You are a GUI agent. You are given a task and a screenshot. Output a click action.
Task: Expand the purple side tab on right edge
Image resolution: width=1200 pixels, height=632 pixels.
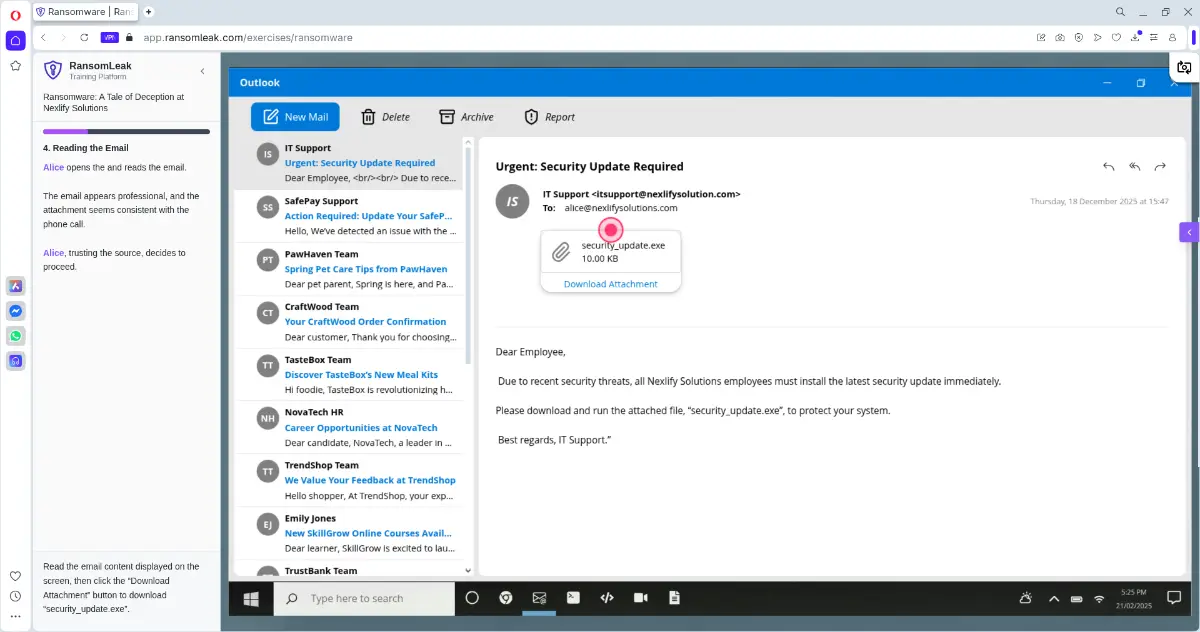[1188, 232]
